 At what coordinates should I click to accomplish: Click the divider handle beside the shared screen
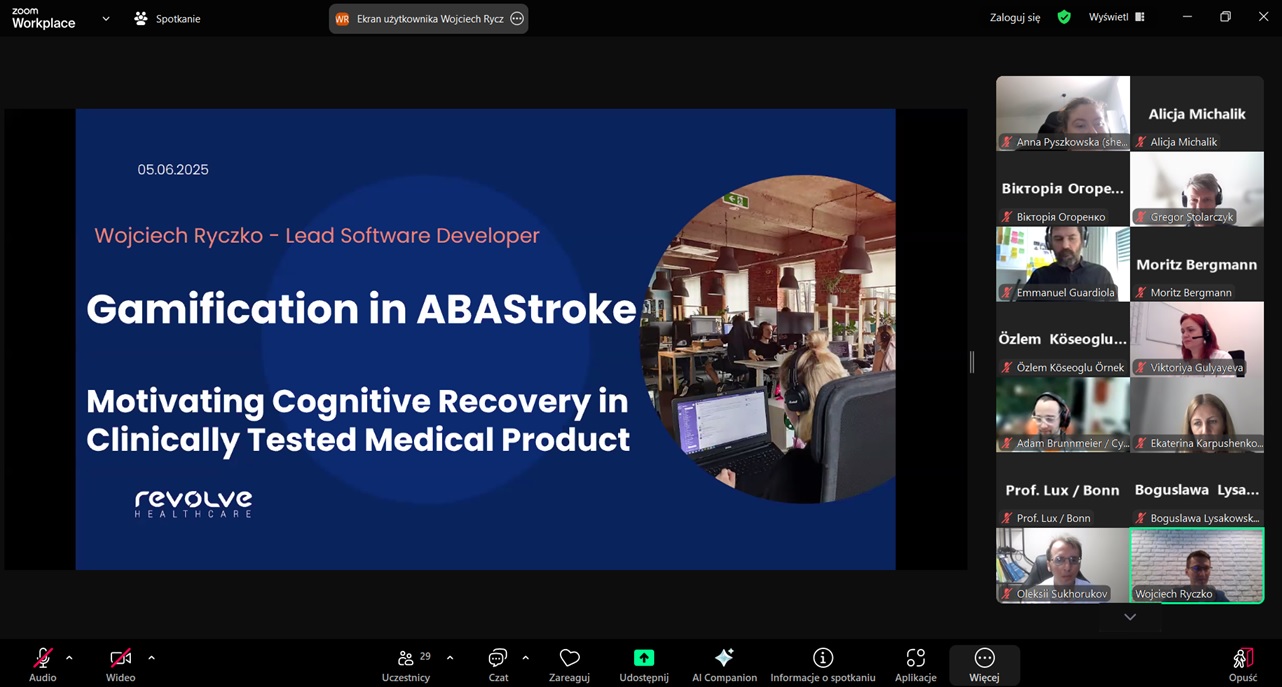pyautogui.click(x=972, y=362)
